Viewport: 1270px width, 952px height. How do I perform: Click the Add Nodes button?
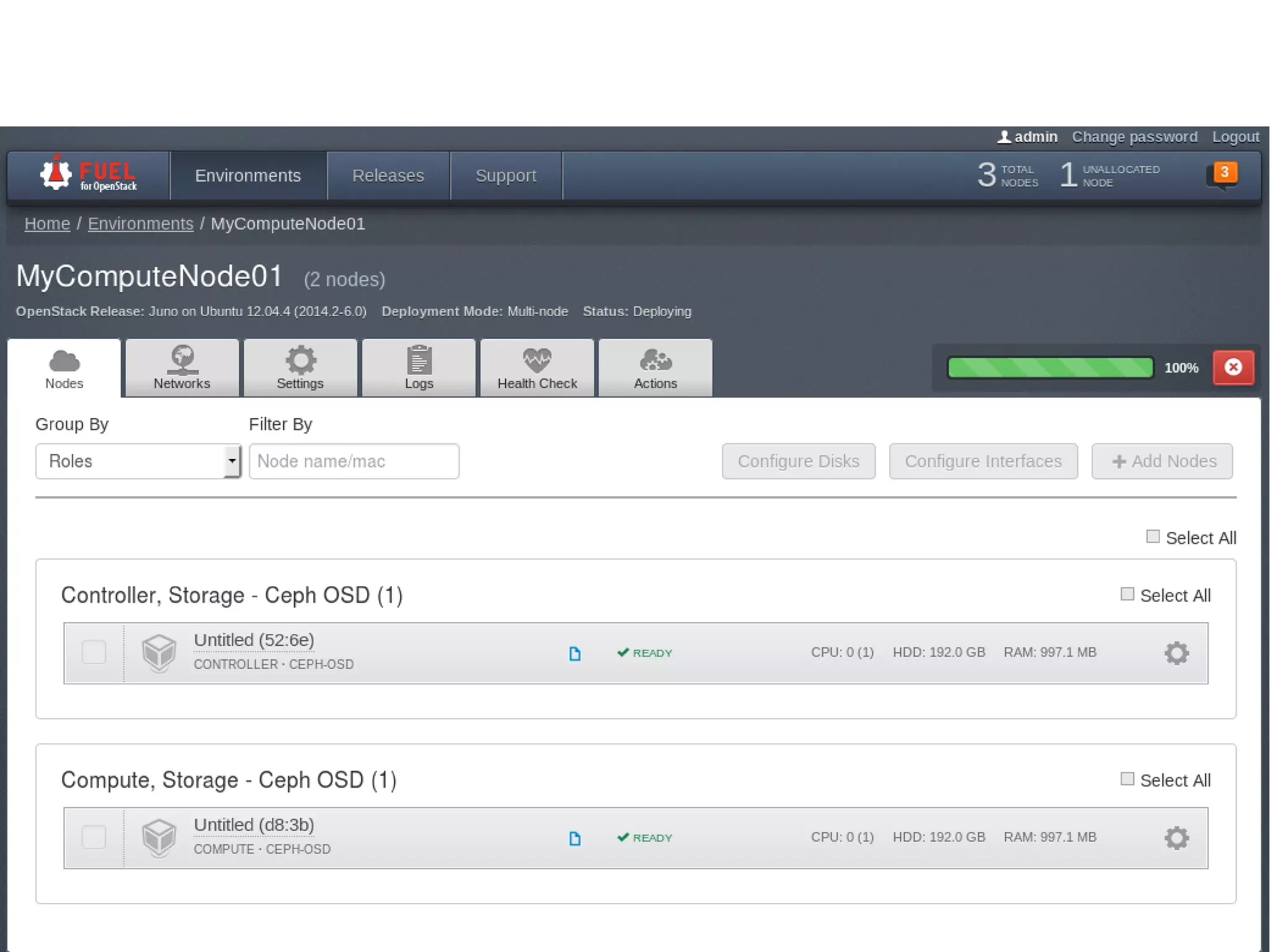[1162, 461]
